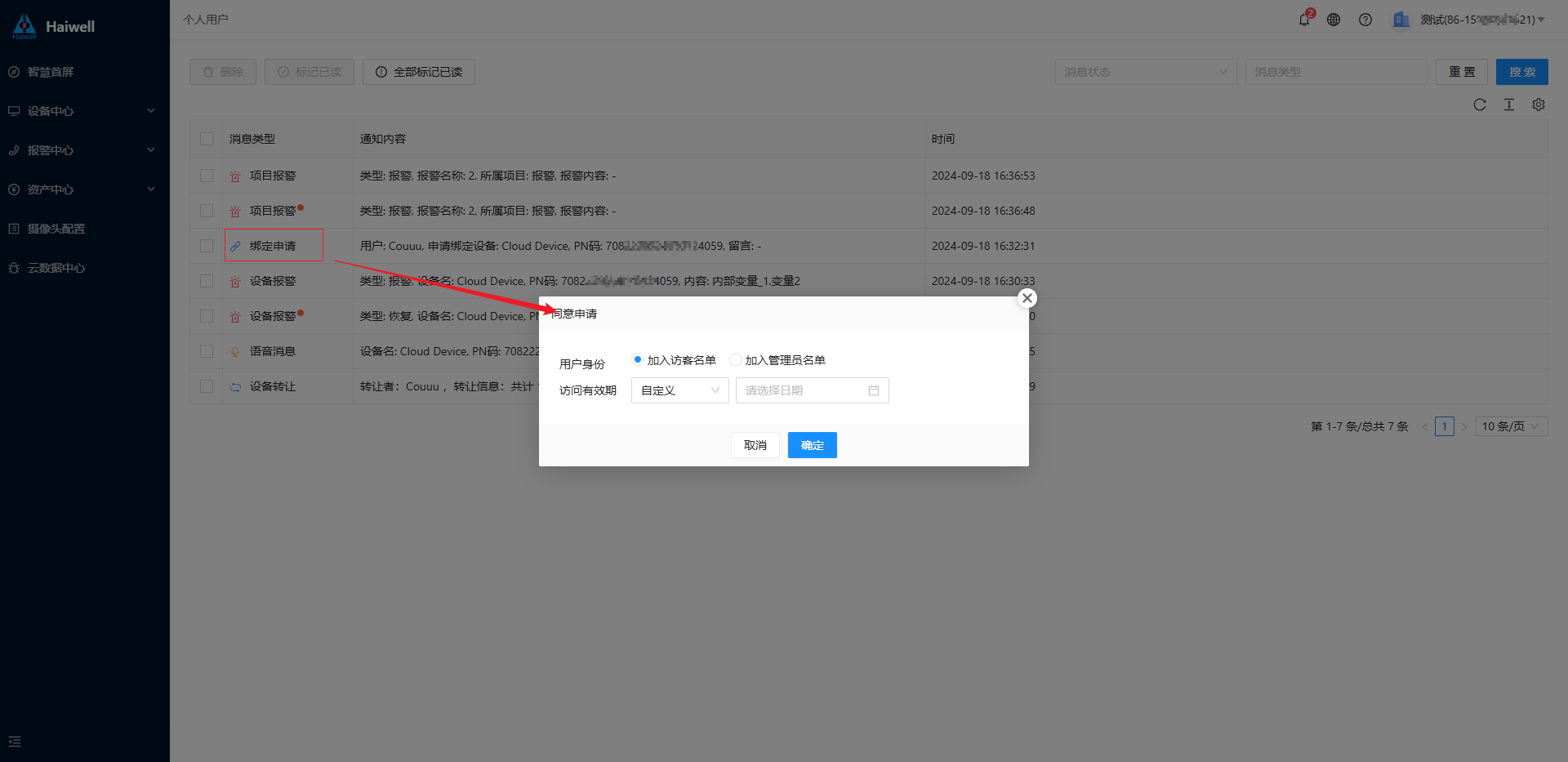Click the 搜索 button
The height and width of the screenshot is (762, 1568).
pos(1522,72)
